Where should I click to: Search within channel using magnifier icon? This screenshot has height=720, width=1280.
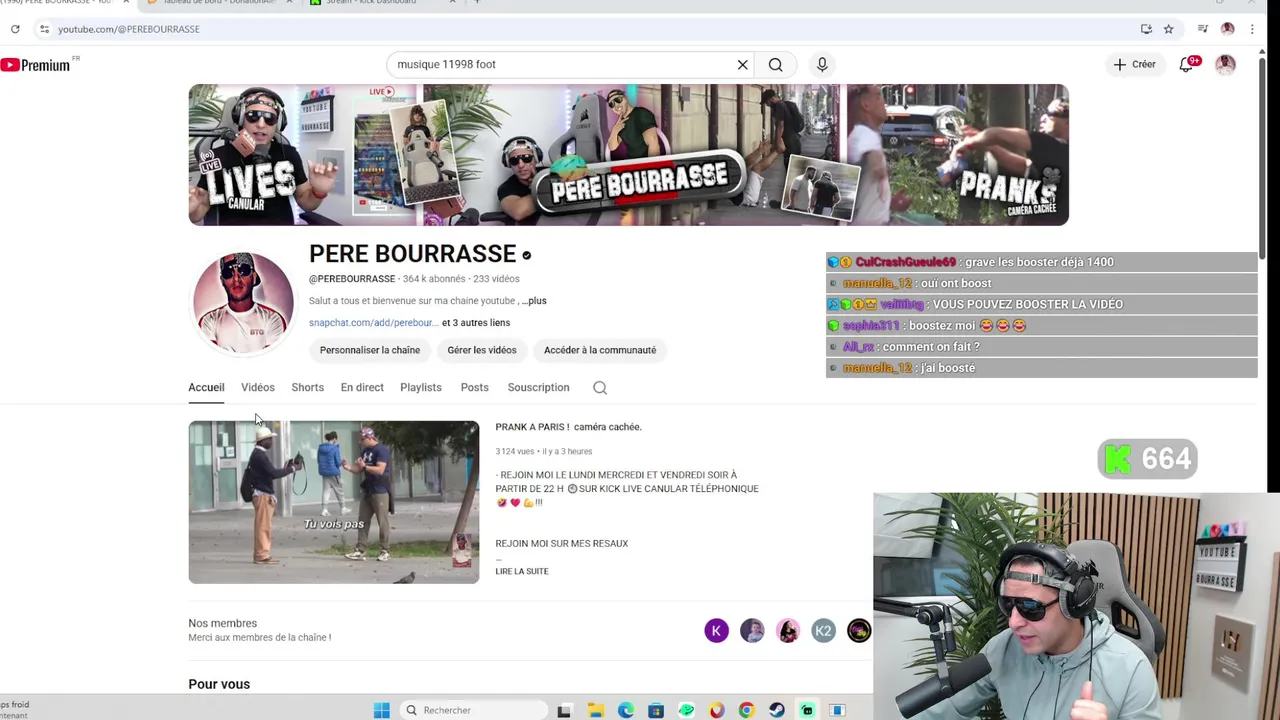(600, 388)
